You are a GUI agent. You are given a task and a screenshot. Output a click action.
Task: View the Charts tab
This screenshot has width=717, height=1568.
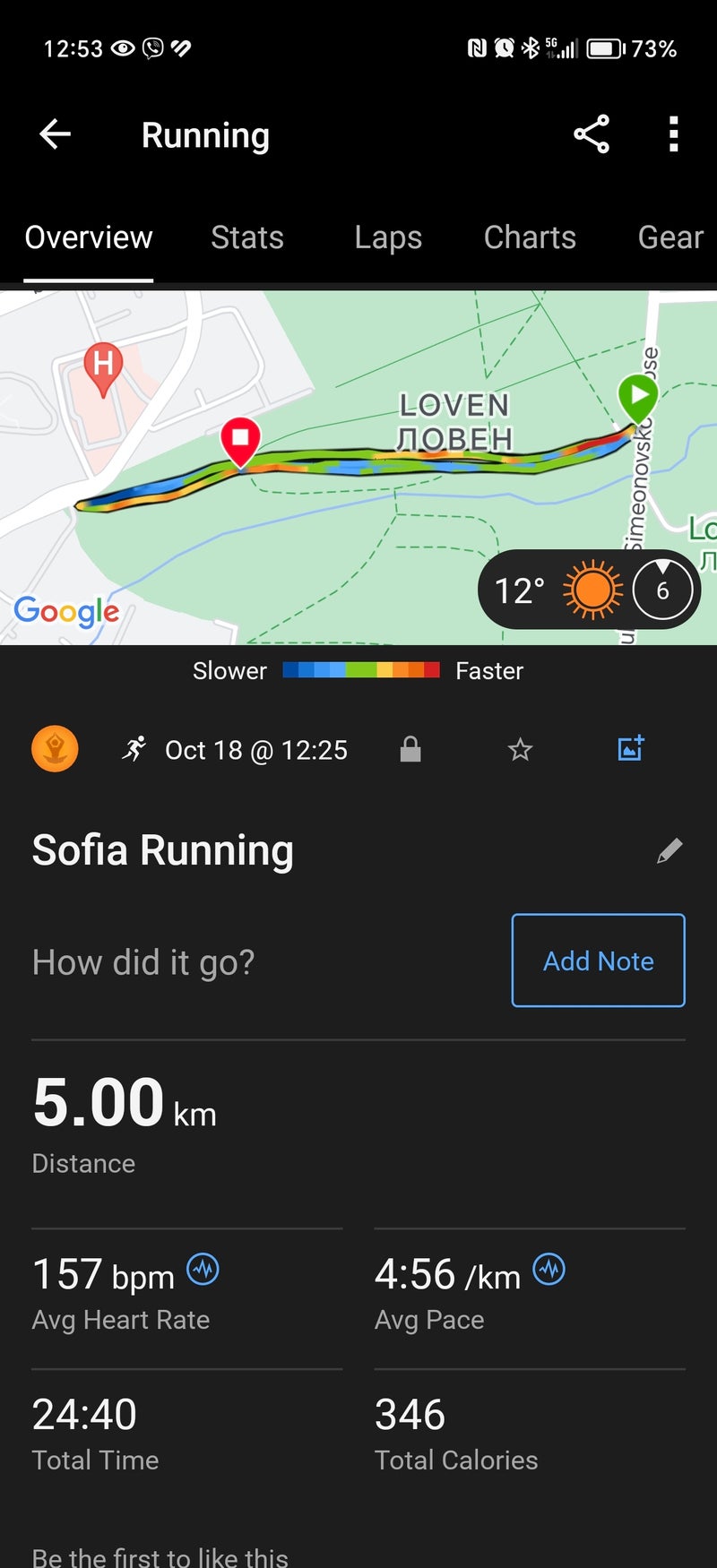[530, 237]
